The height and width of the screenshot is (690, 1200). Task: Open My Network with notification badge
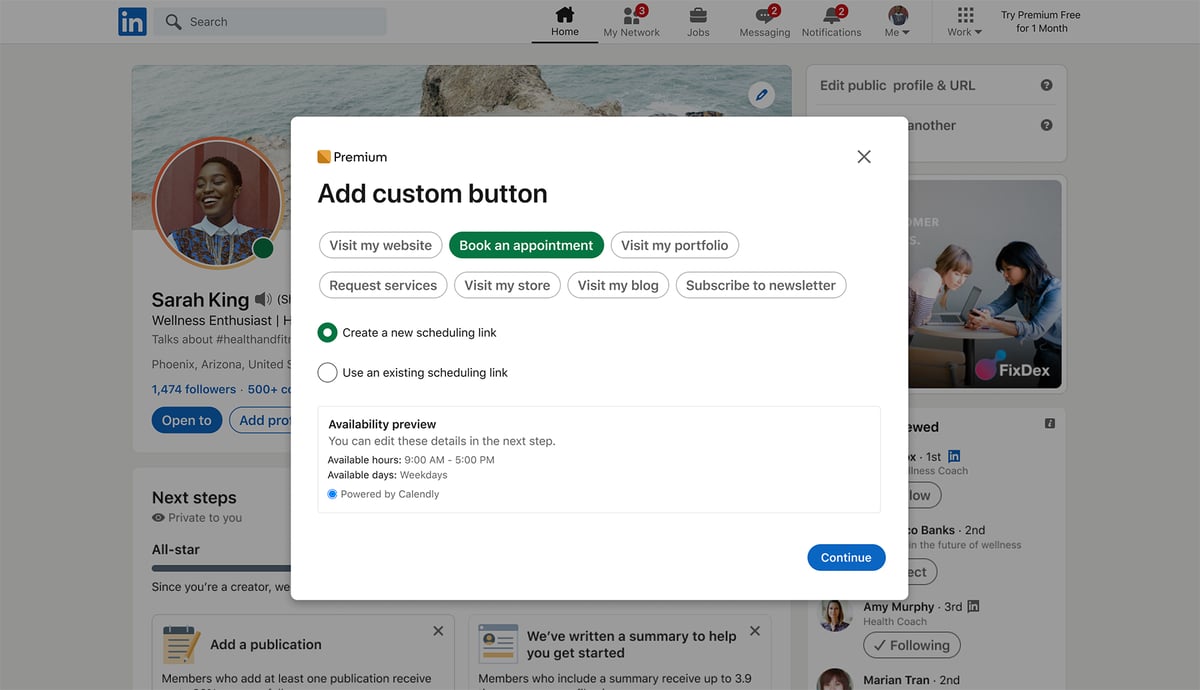pos(631,21)
